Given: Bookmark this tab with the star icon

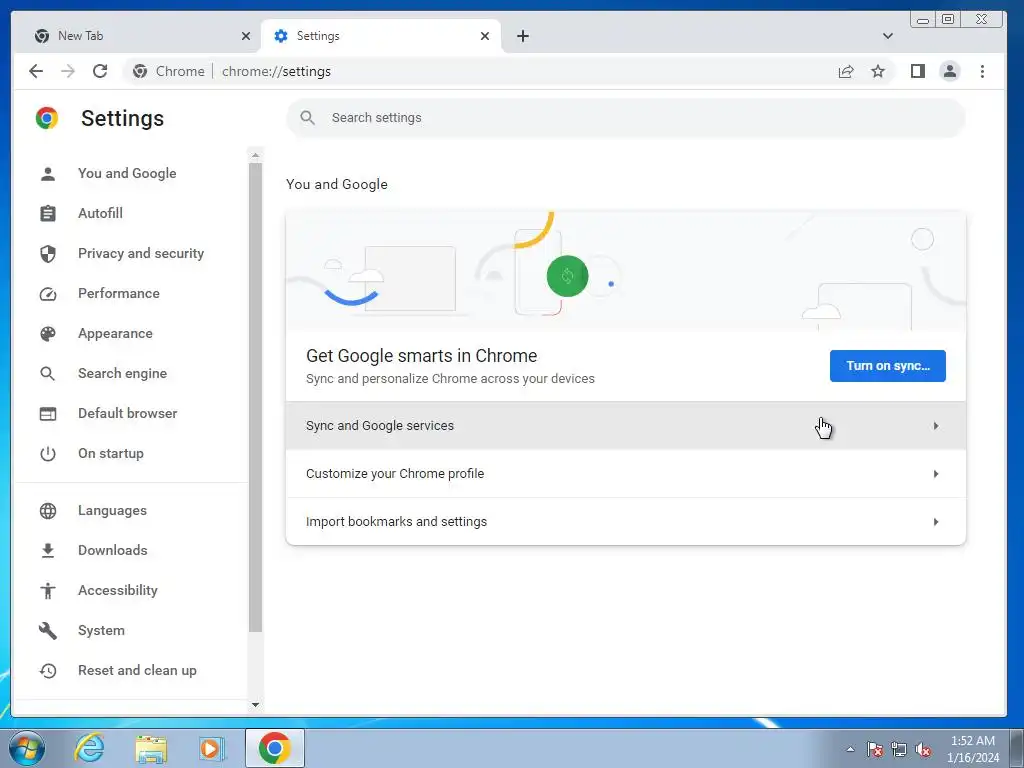Looking at the screenshot, I should coord(878,71).
